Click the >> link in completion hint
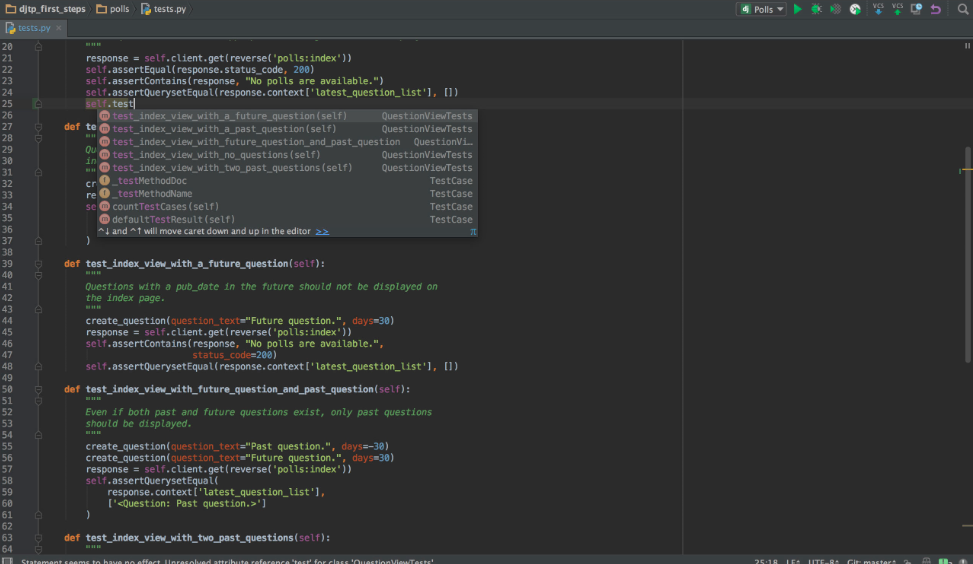 point(322,231)
